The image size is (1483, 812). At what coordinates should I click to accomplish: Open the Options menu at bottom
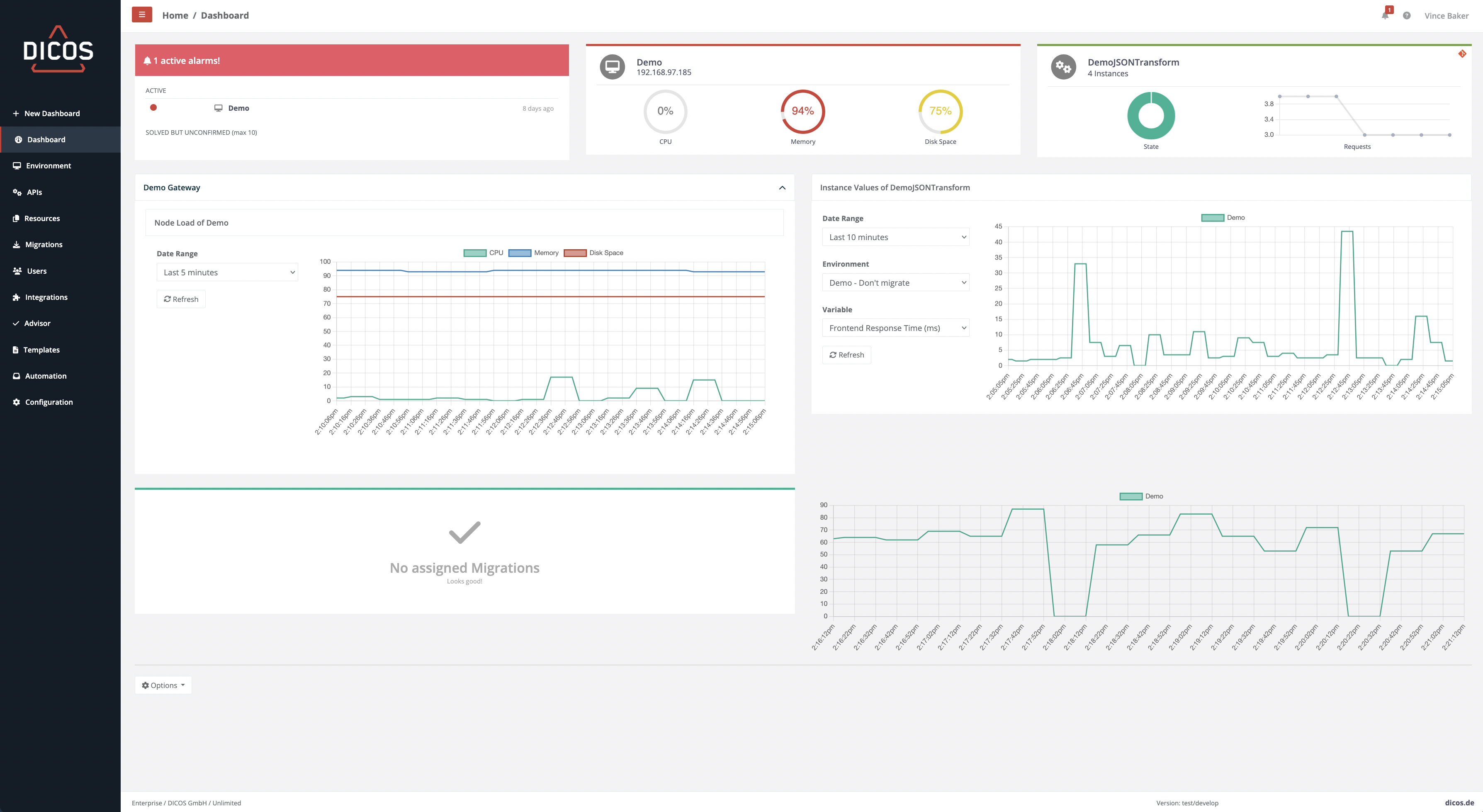(163, 685)
